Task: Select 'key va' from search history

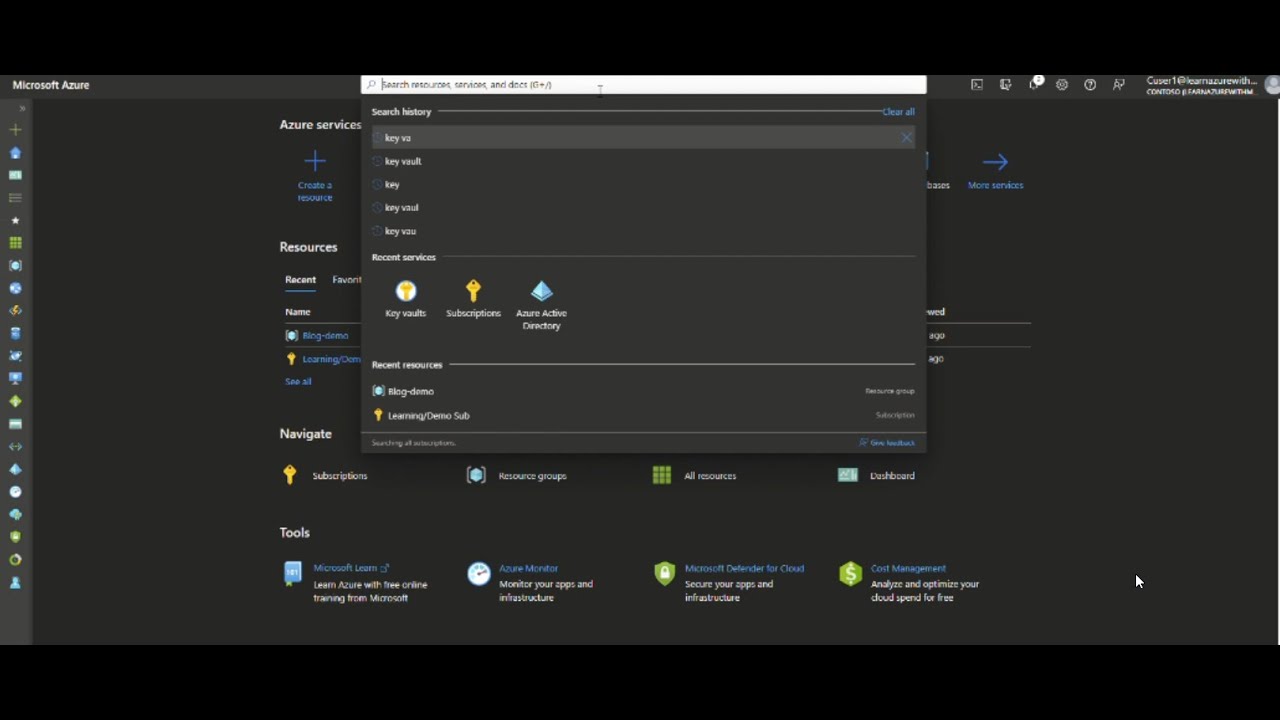Action: coord(643,138)
